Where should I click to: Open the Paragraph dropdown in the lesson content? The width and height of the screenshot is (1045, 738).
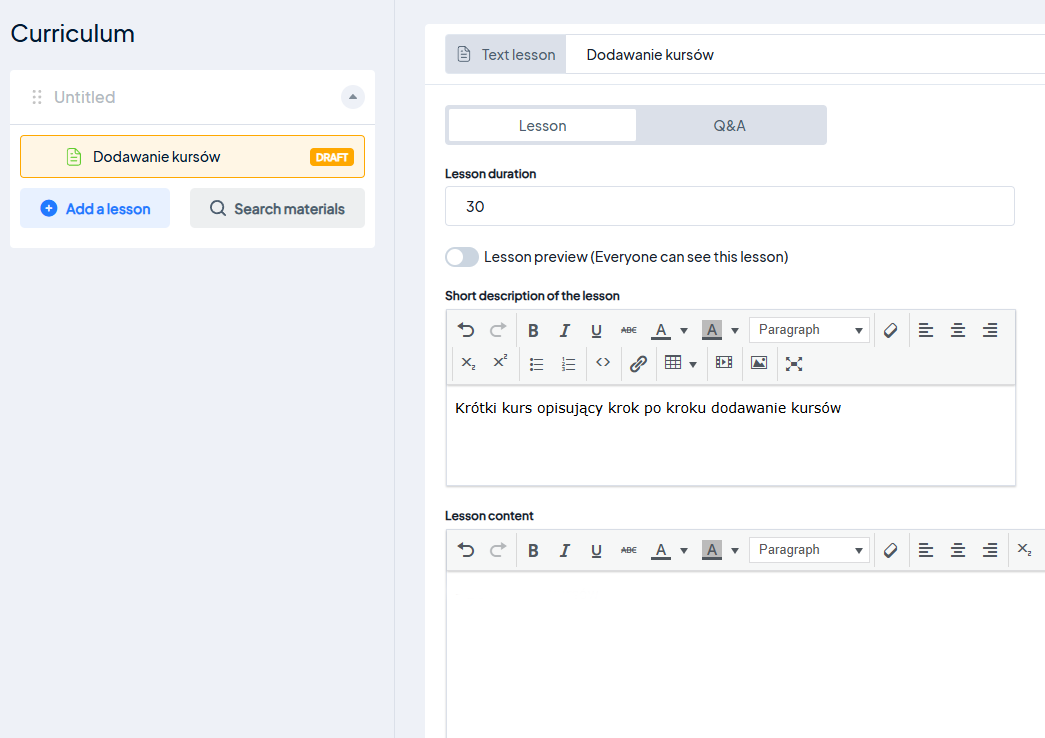point(809,550)
